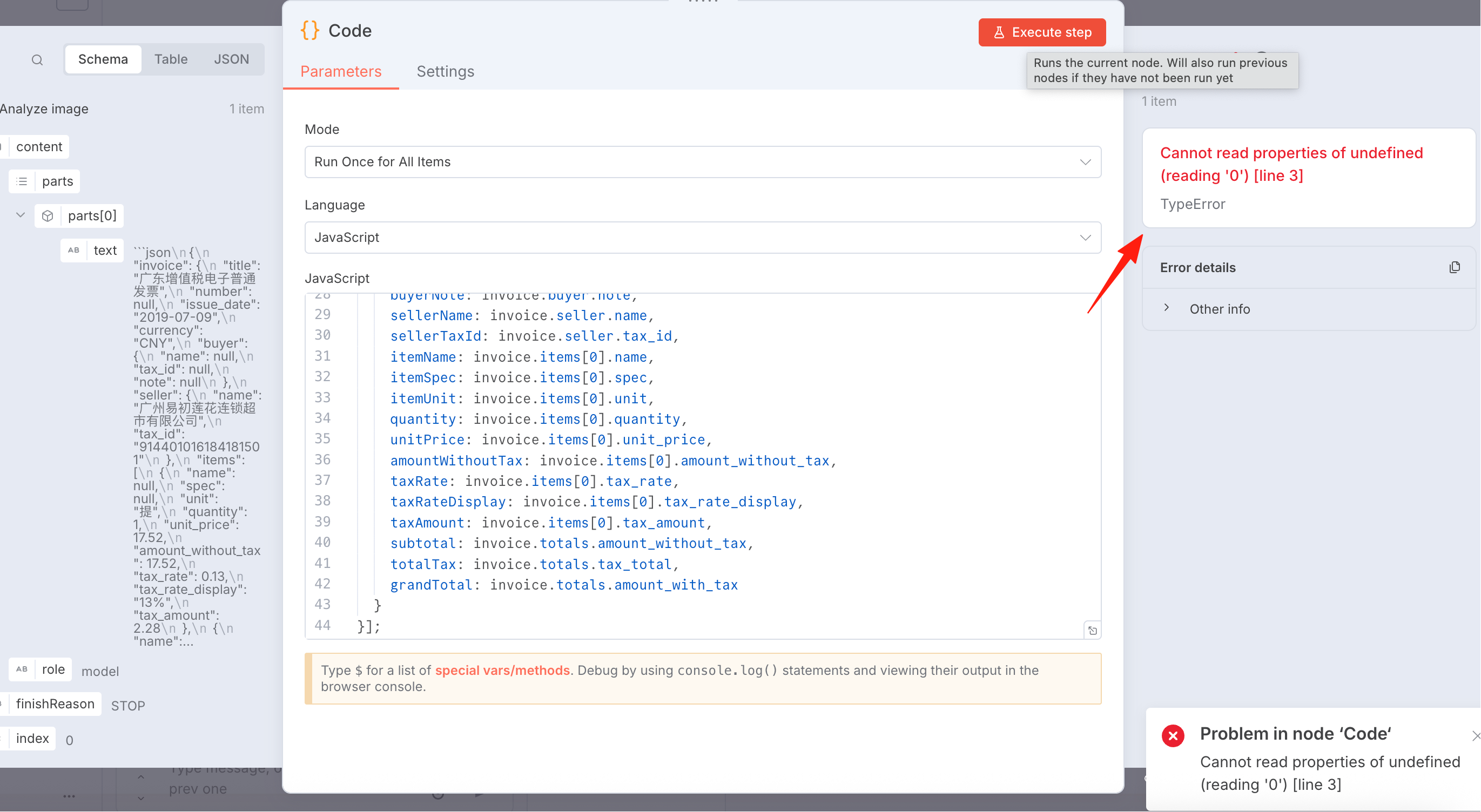Click code line 40 subtotal
This screenshot has height=812, width=1481.
pos(571,543)
